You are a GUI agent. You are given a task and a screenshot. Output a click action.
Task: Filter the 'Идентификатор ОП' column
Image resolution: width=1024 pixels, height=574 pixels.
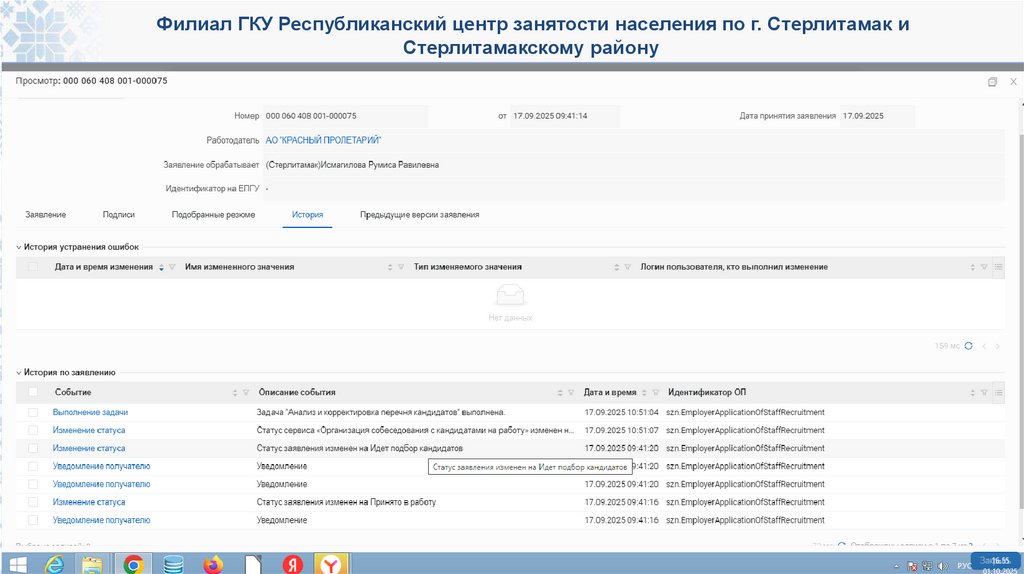(x=984, y=392)
